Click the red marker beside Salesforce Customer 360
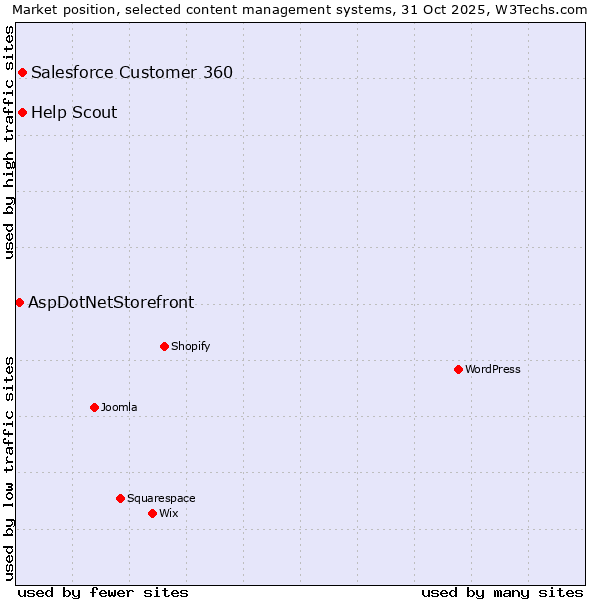This screenshot has width=600, height=600. (x=22, y=72)
